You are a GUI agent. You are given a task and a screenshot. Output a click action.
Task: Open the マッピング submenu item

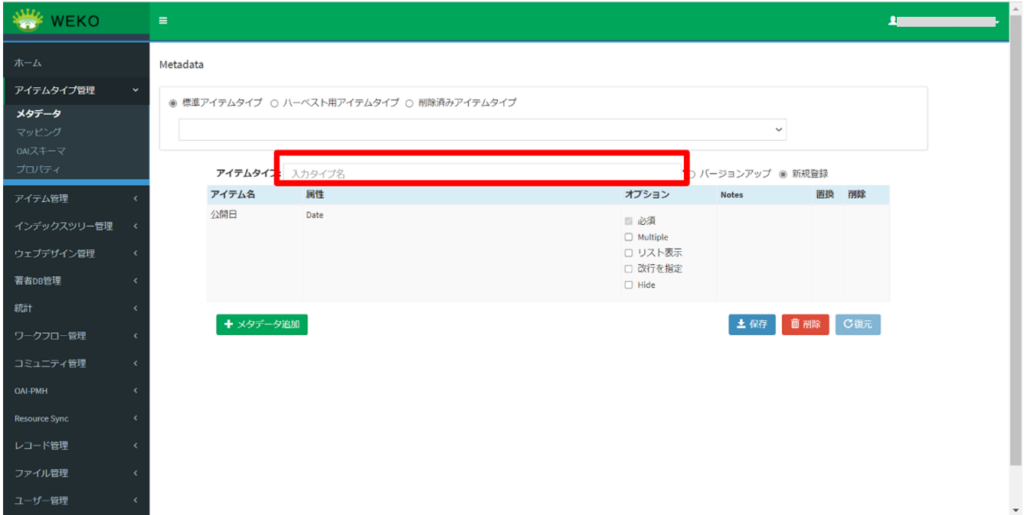(39, 132)
